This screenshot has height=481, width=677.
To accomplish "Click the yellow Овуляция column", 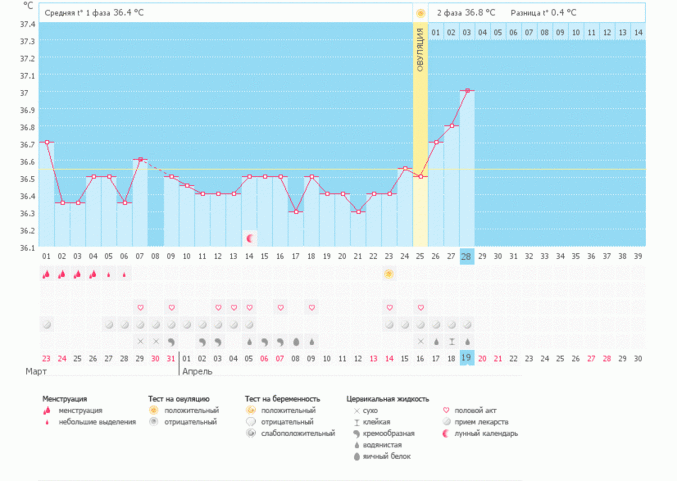I will tap(420, 140).
